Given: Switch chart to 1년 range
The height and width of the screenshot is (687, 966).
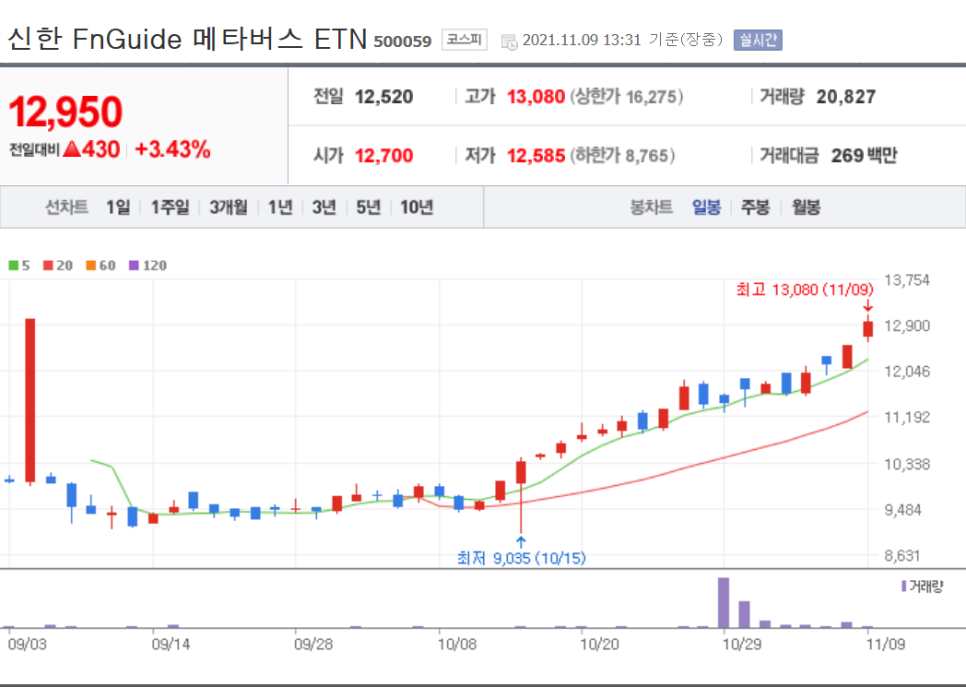Looking at the screenshot, I should pos(280,207).
